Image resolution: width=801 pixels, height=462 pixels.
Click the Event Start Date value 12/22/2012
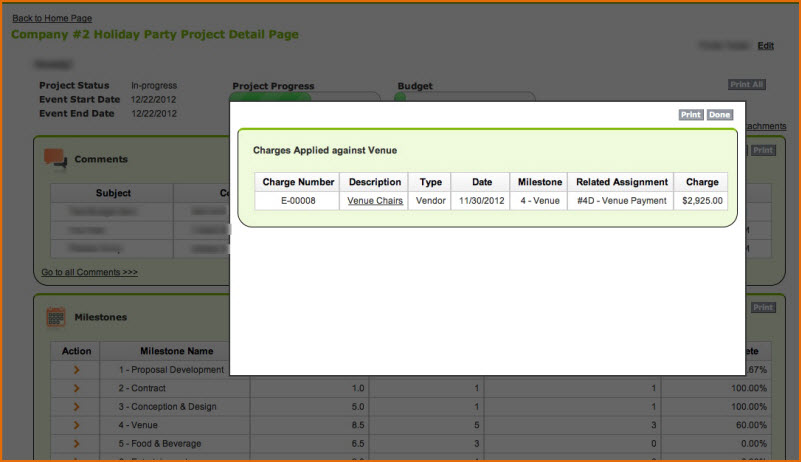[153, 99]
